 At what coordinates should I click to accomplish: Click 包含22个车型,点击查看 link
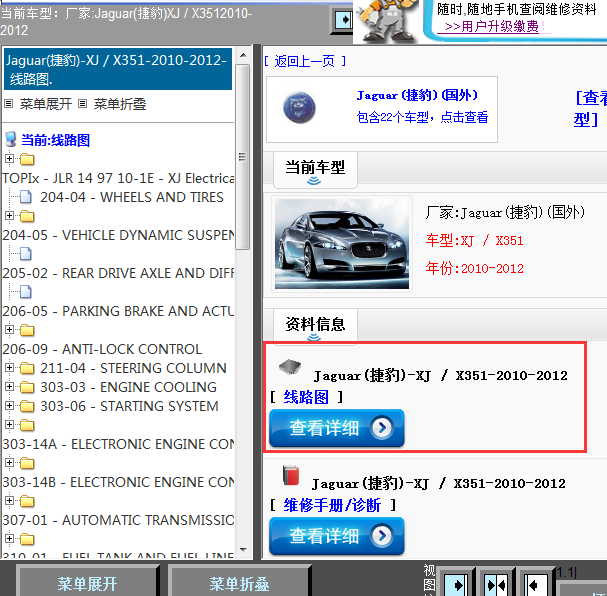click(x=422, y=117)
